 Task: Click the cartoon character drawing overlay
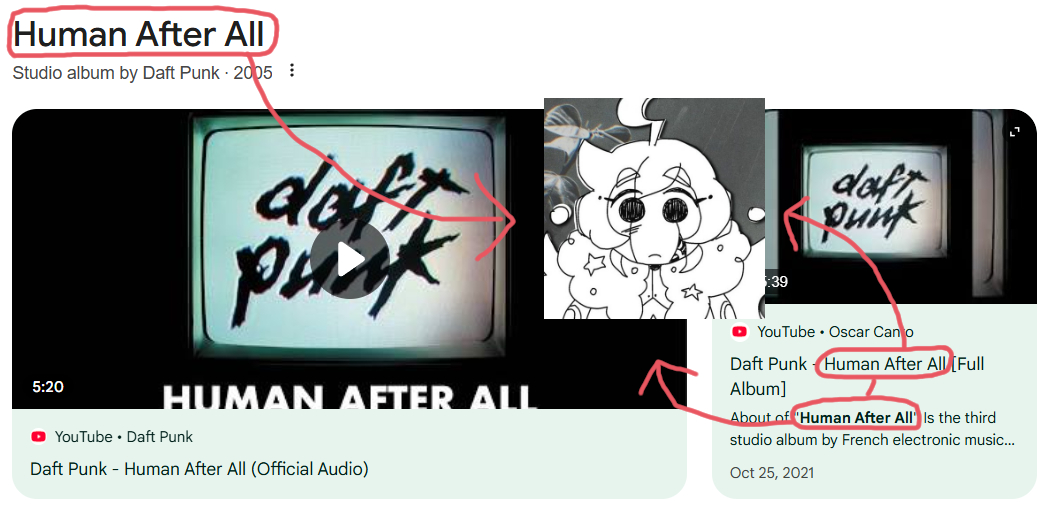point(654,208)
